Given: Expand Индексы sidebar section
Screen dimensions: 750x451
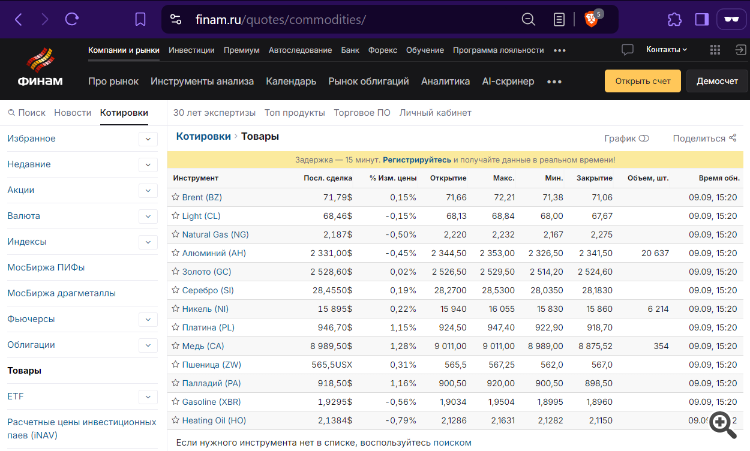Looking at the screenshot, I should tap(148, 242).
